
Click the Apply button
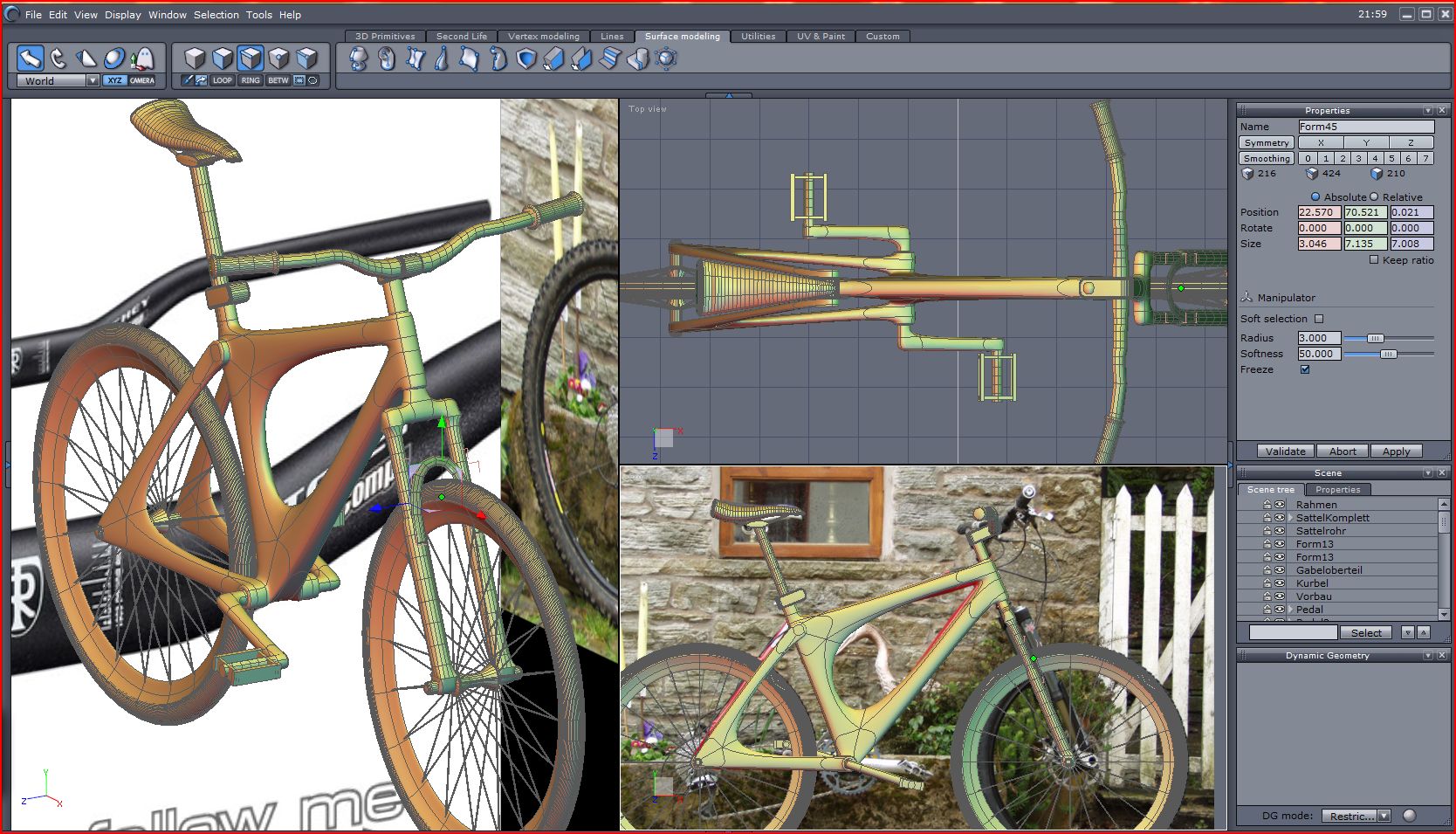coord(1396,451)
